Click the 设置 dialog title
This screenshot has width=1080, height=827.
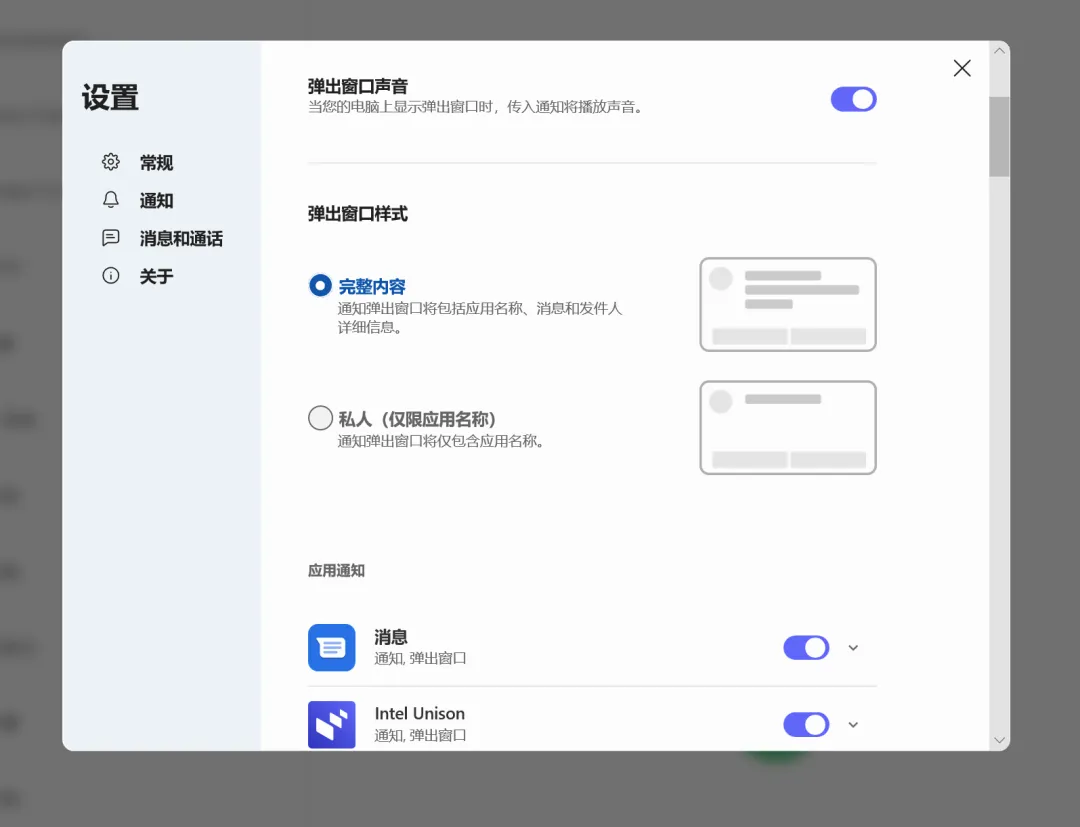[110, 97]
